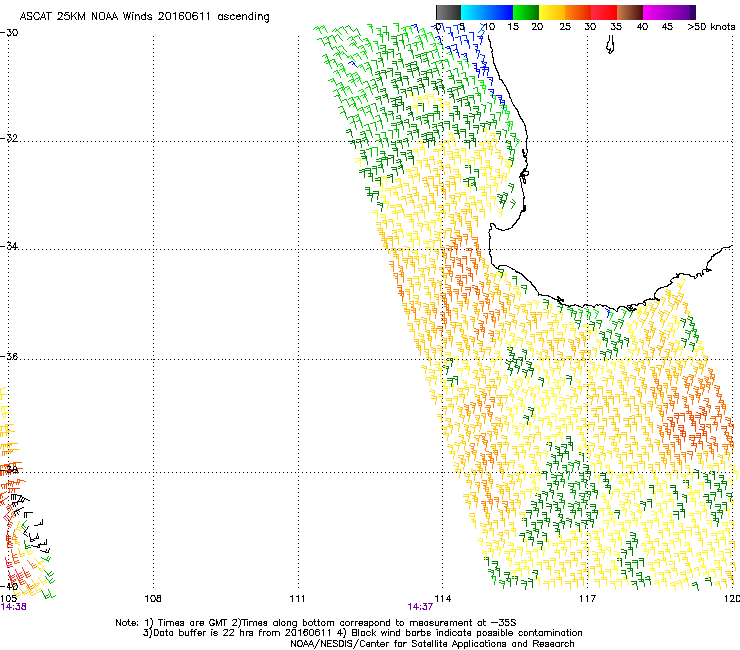Click the '45' legend speed label
The image size is (740, 650).
(667, 27)
